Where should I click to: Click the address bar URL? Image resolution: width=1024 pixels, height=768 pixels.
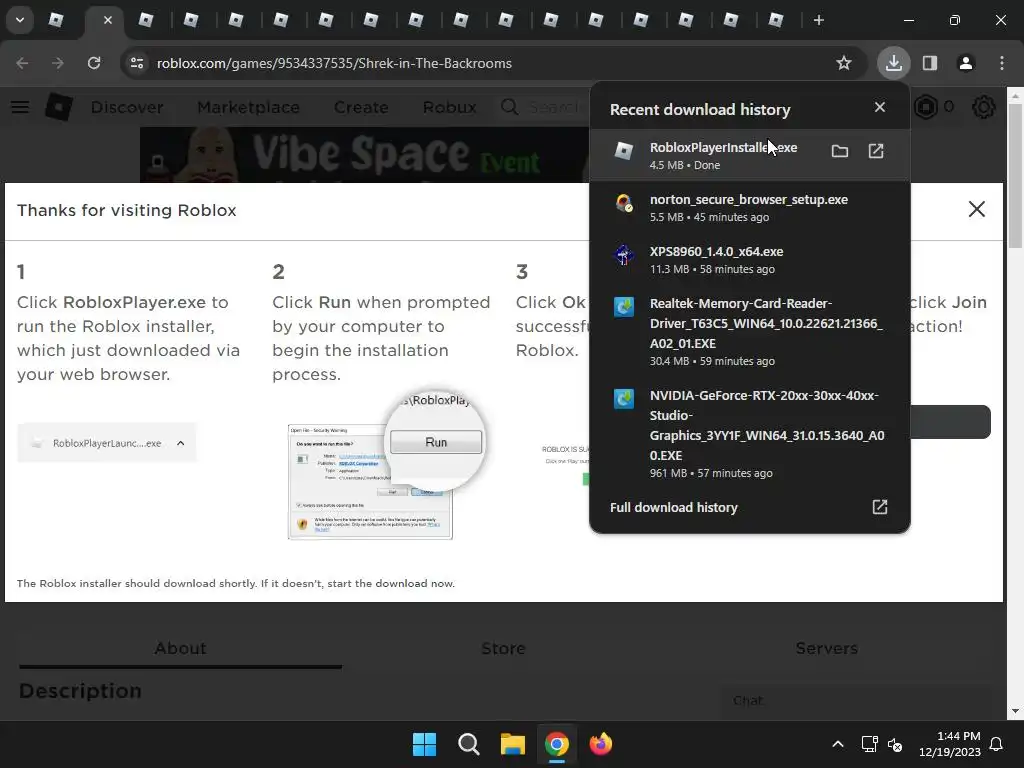[334, 63]
